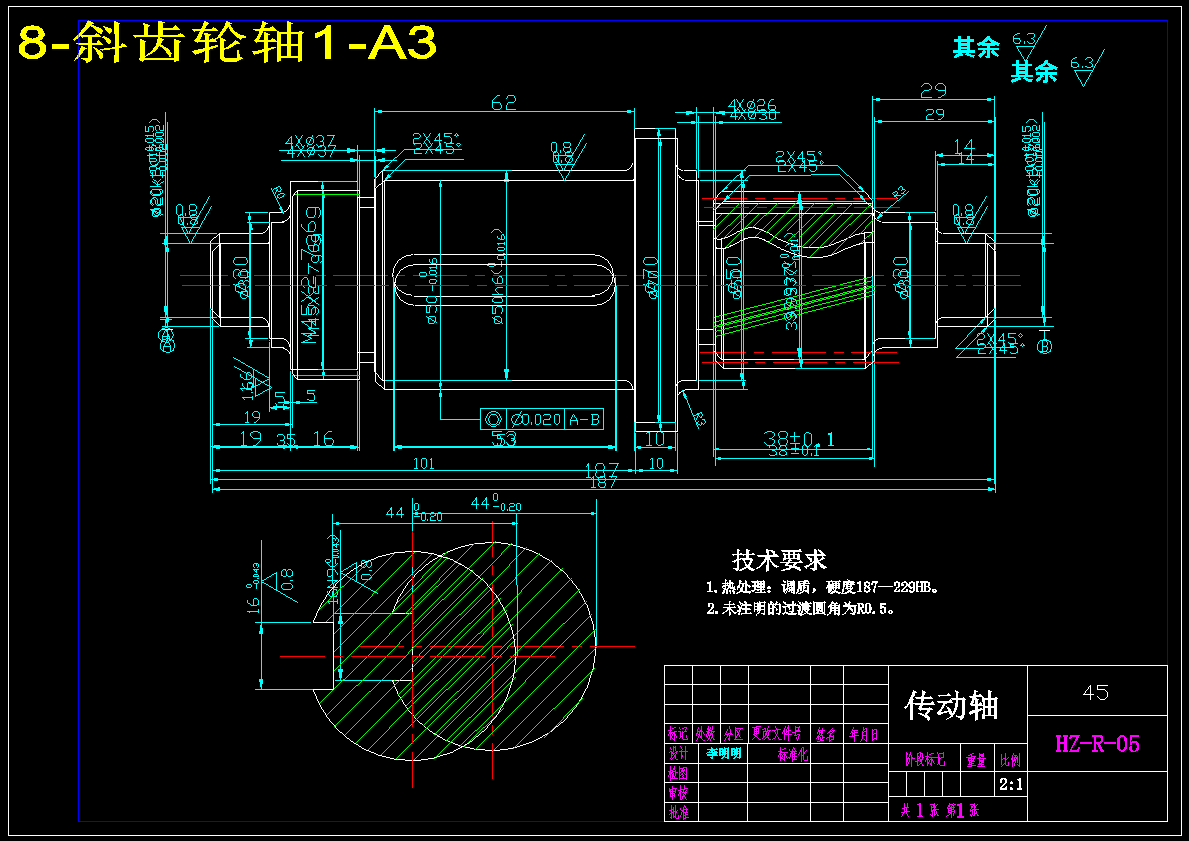
Task: Select the drawing number HZ-R-05
Action: [x=1097, y=744]
